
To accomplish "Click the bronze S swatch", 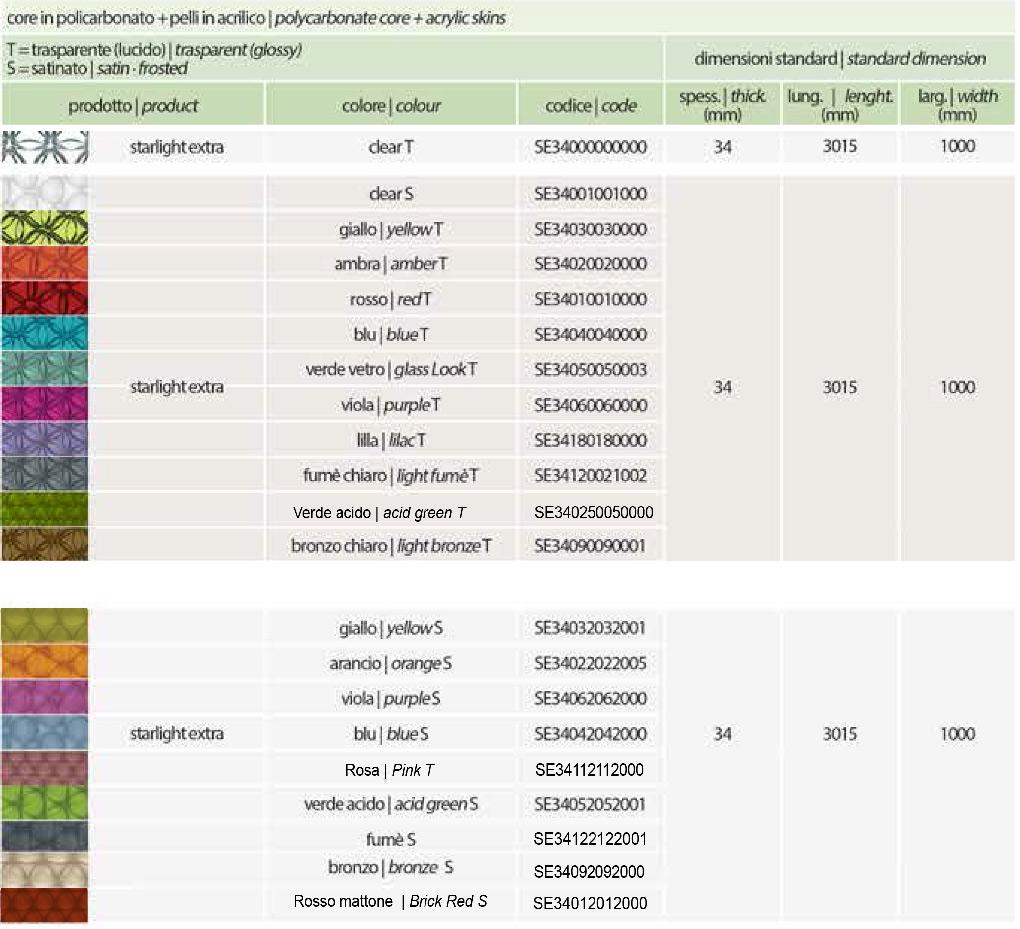I will 44,870.
